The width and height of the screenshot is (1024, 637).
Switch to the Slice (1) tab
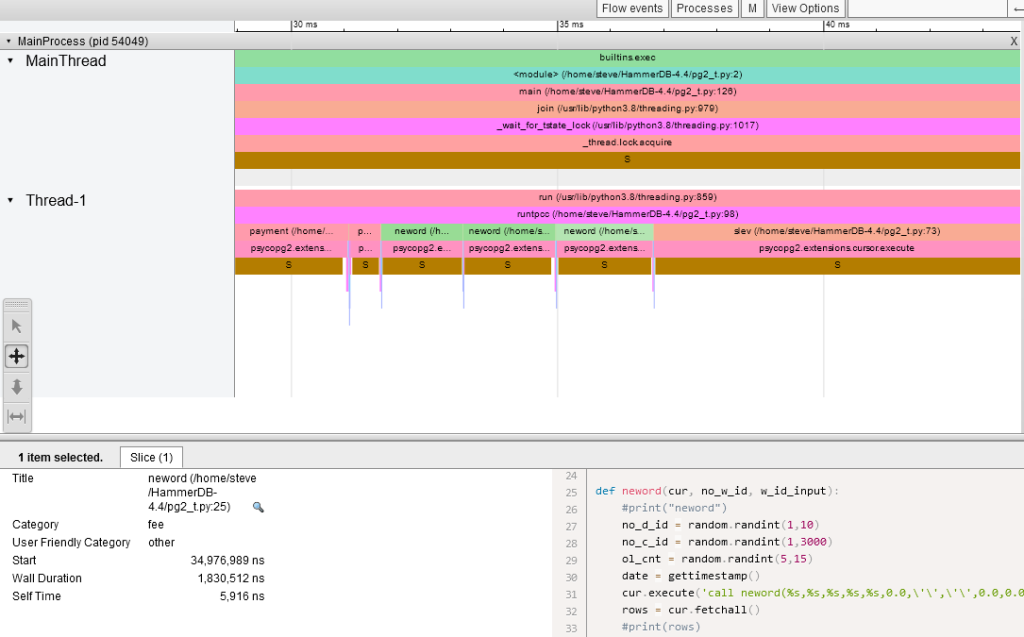151,457
